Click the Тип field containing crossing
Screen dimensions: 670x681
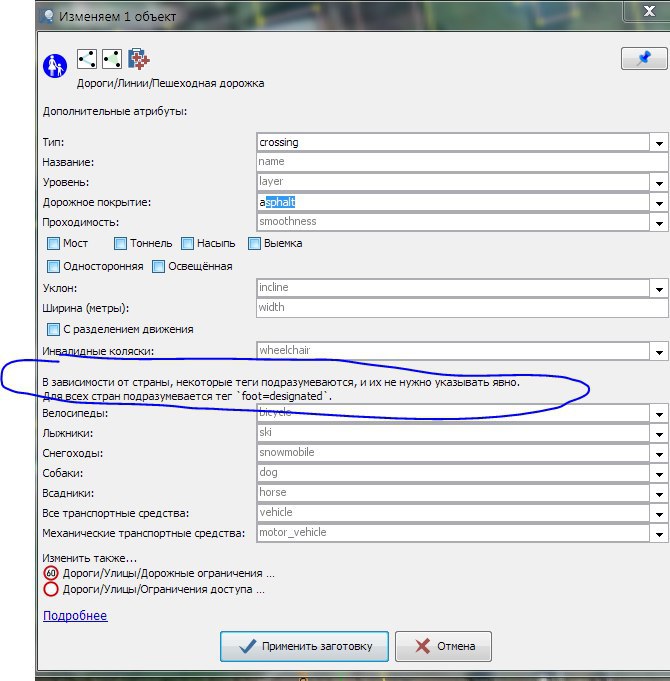[453, 142]
